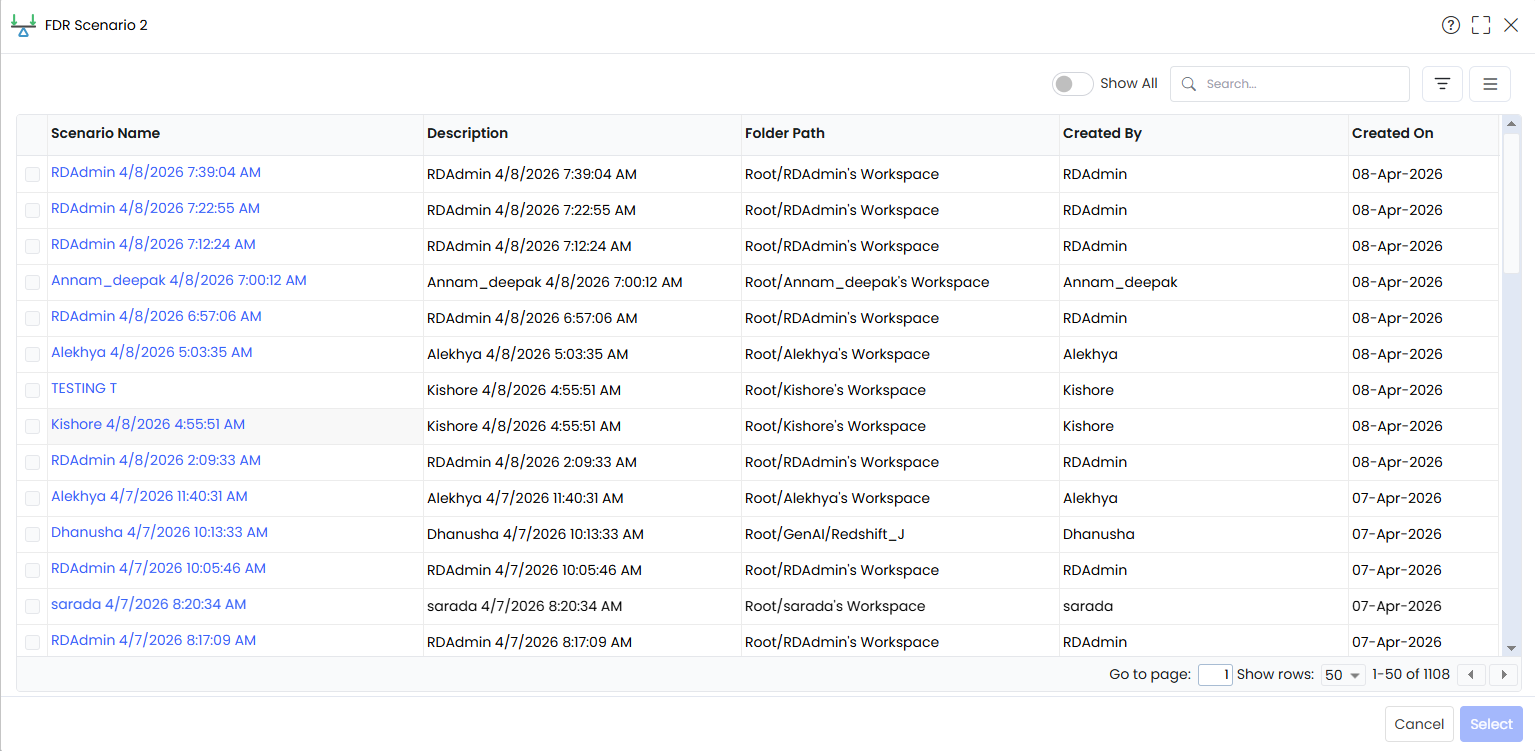Go to next page arrow
1535x751 pixels.
[x=1504, y=675]
